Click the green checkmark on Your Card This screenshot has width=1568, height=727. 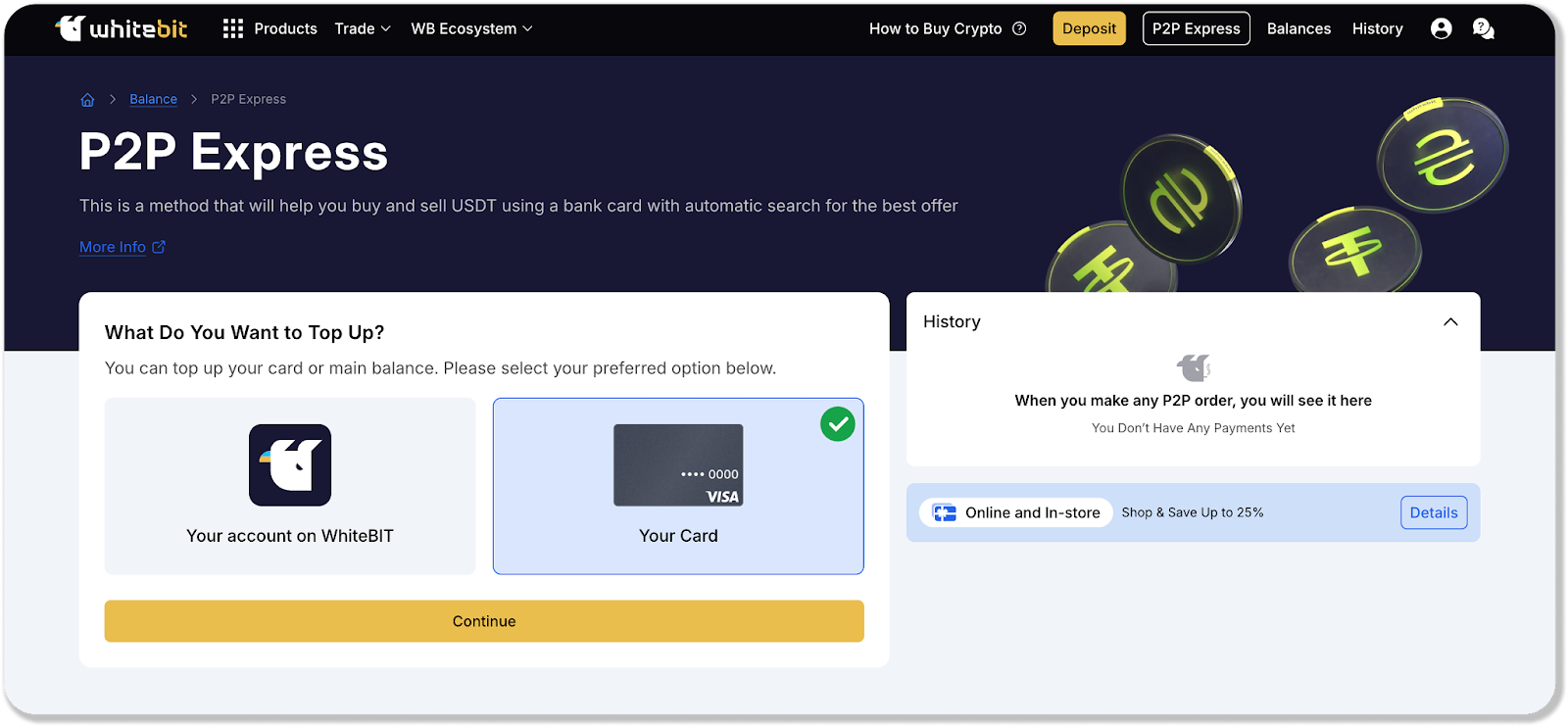coord(837,424)
